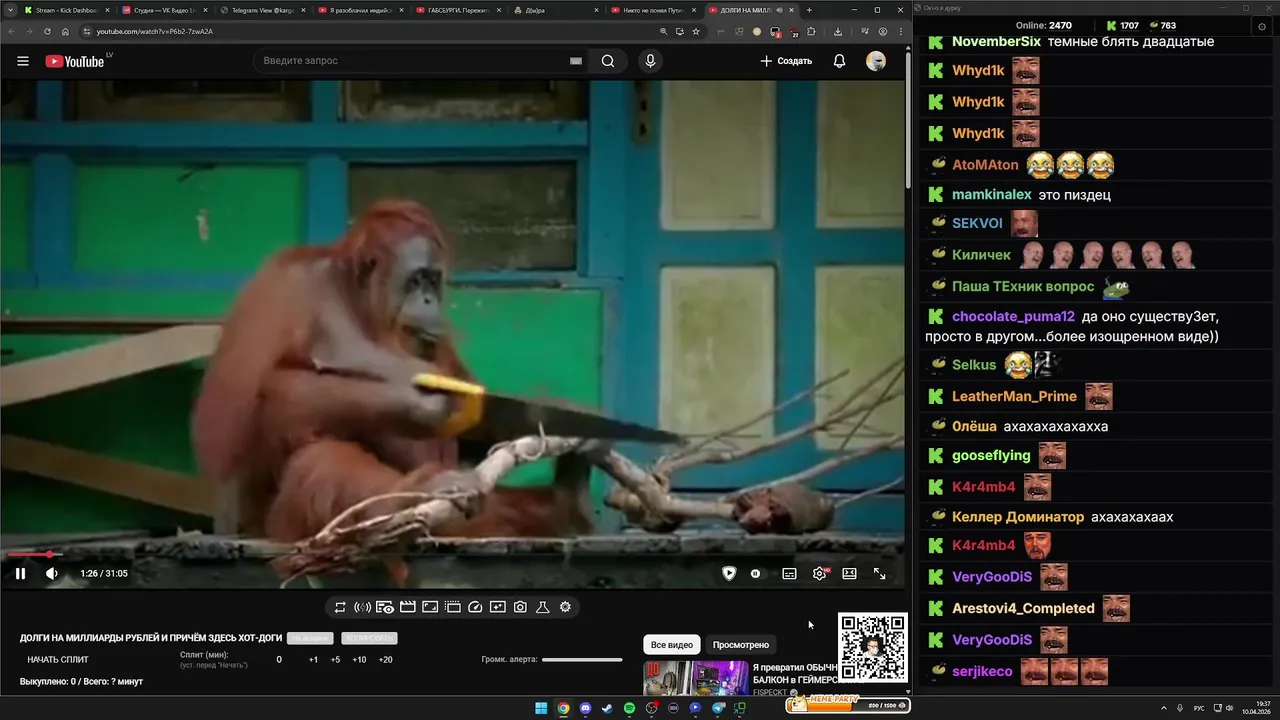Open the Windows Start menu

(x=541, y=708)
